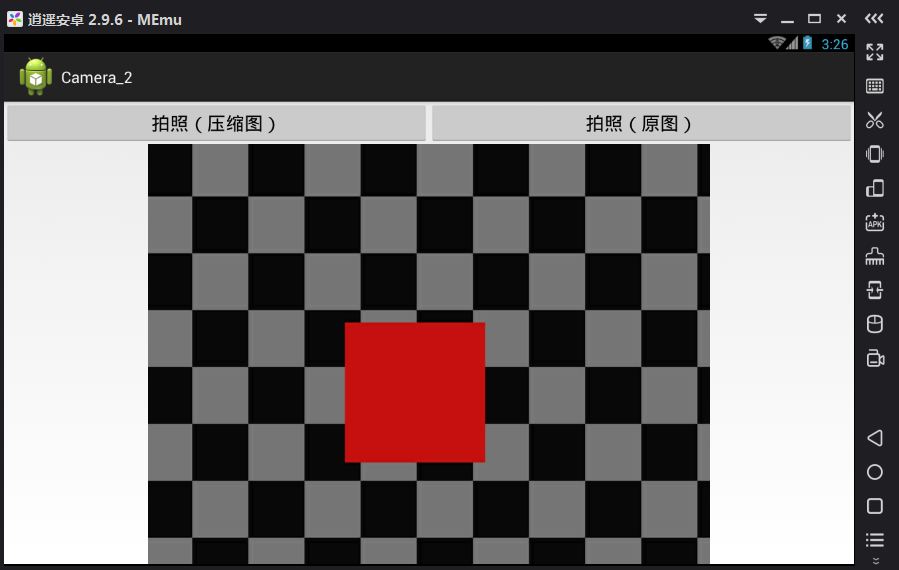Tap the 拍照（压缩图）button
899x570 pixels.
tap(216, 123)
